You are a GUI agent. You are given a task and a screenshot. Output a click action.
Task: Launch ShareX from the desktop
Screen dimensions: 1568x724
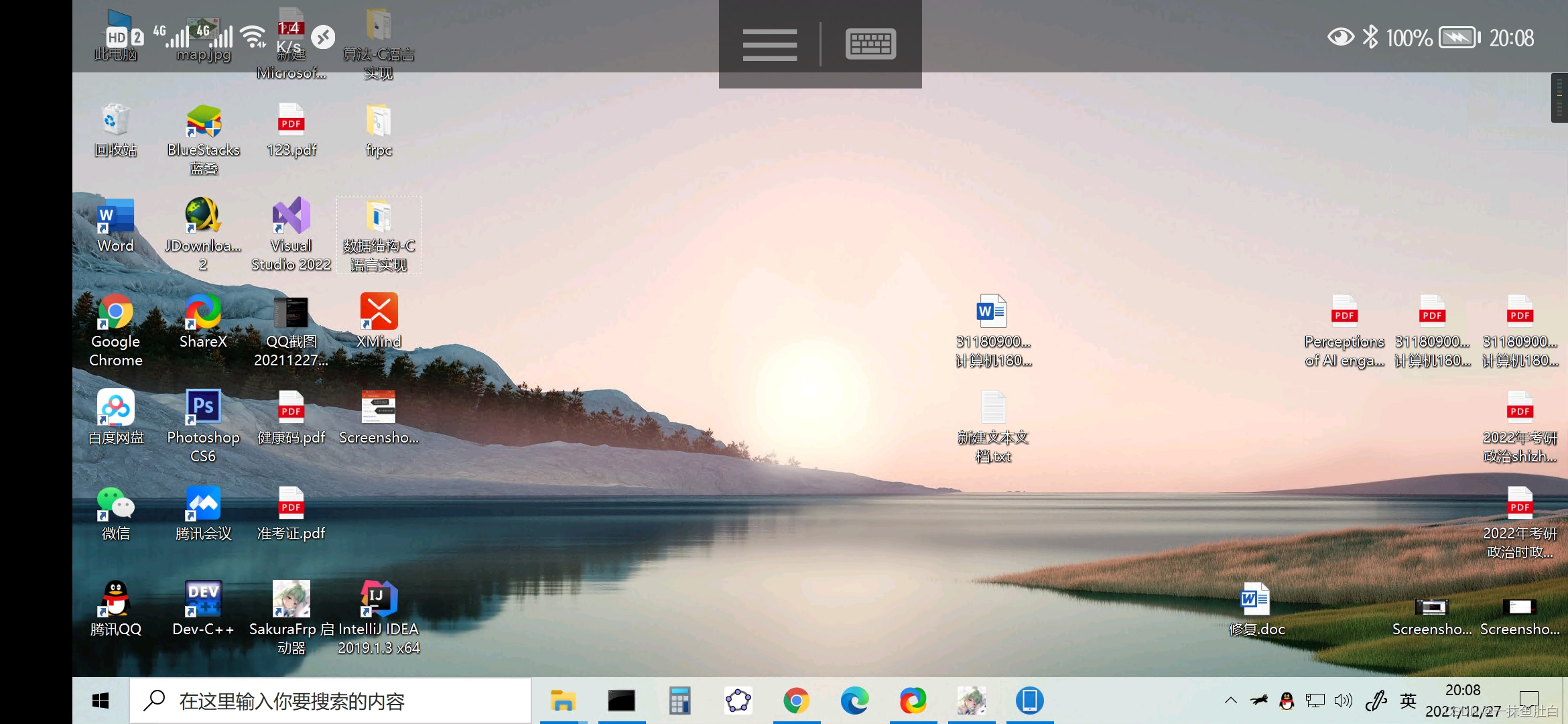203,312
